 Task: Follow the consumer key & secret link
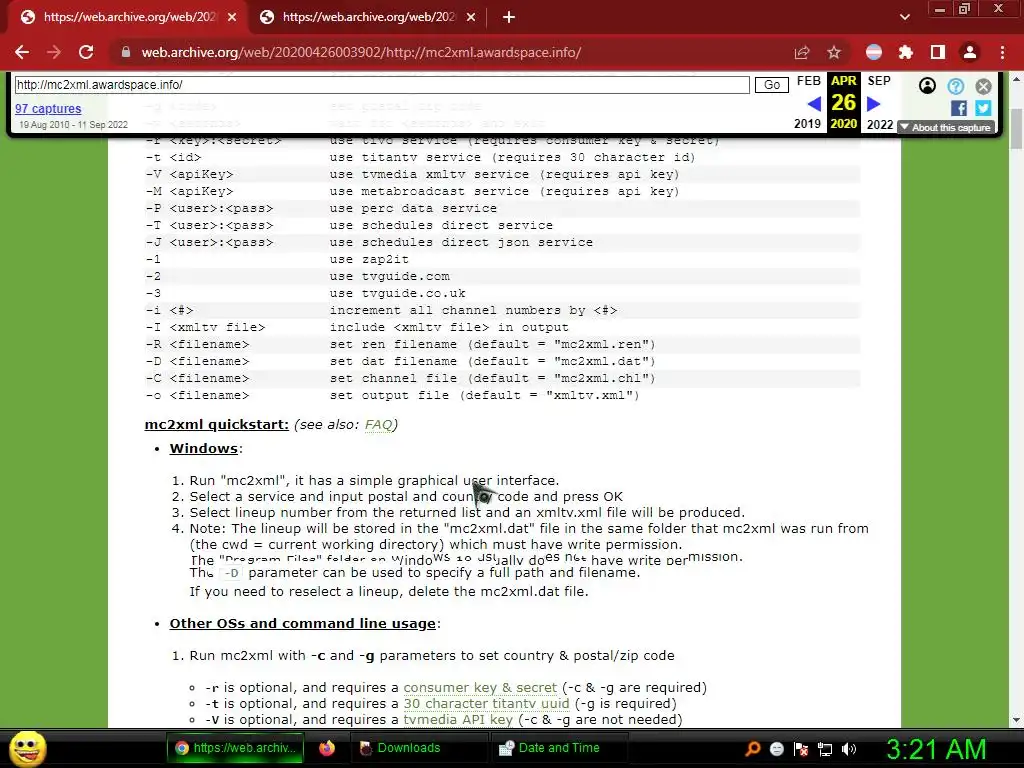tap(480, 688)
